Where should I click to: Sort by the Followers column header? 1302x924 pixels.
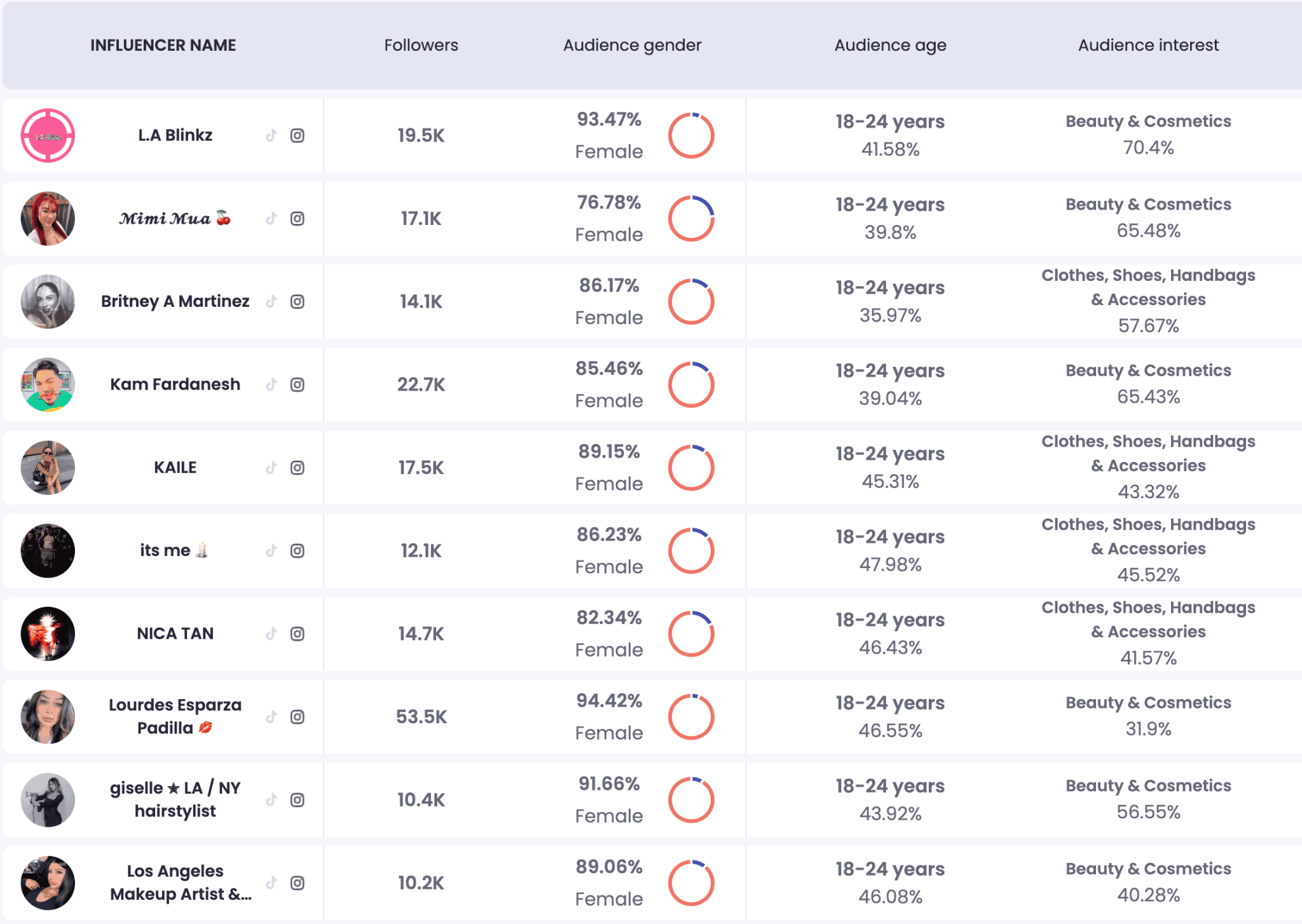coord(421,44)
